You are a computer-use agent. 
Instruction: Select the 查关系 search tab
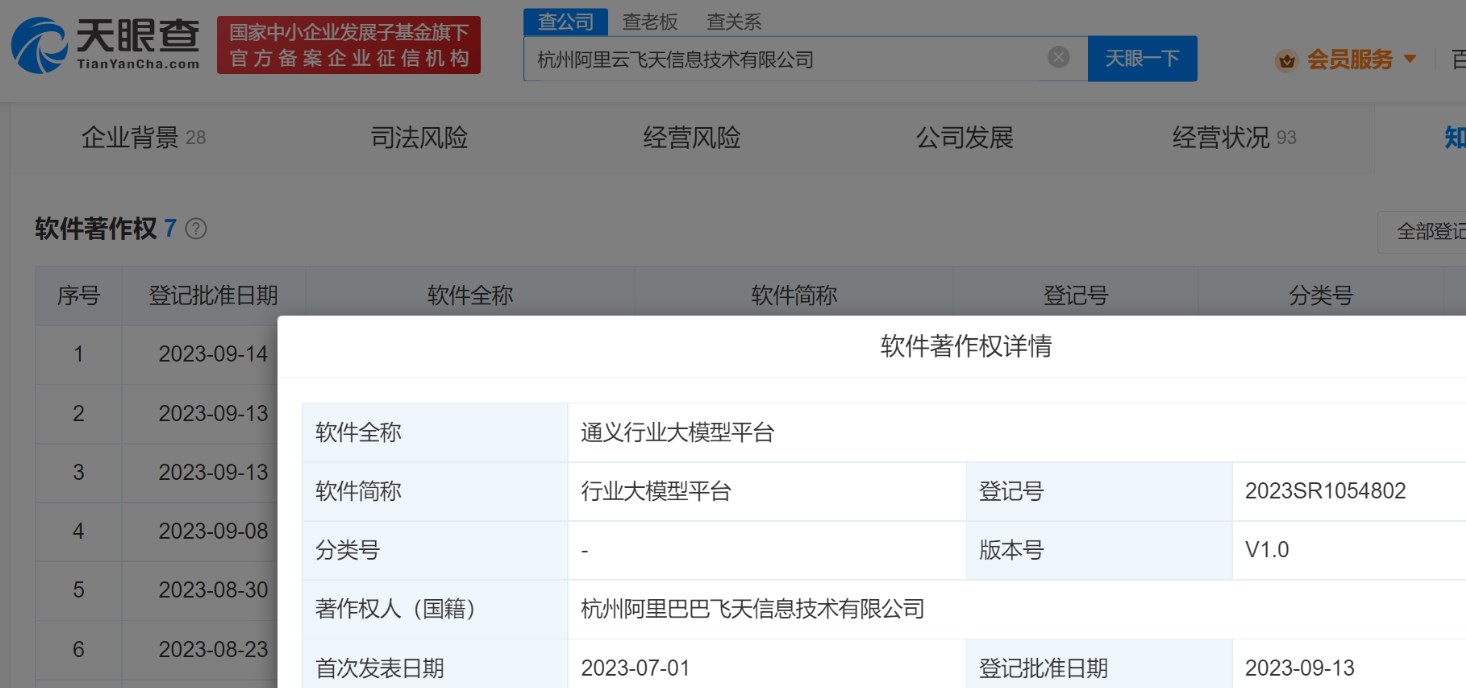(734, 22)
